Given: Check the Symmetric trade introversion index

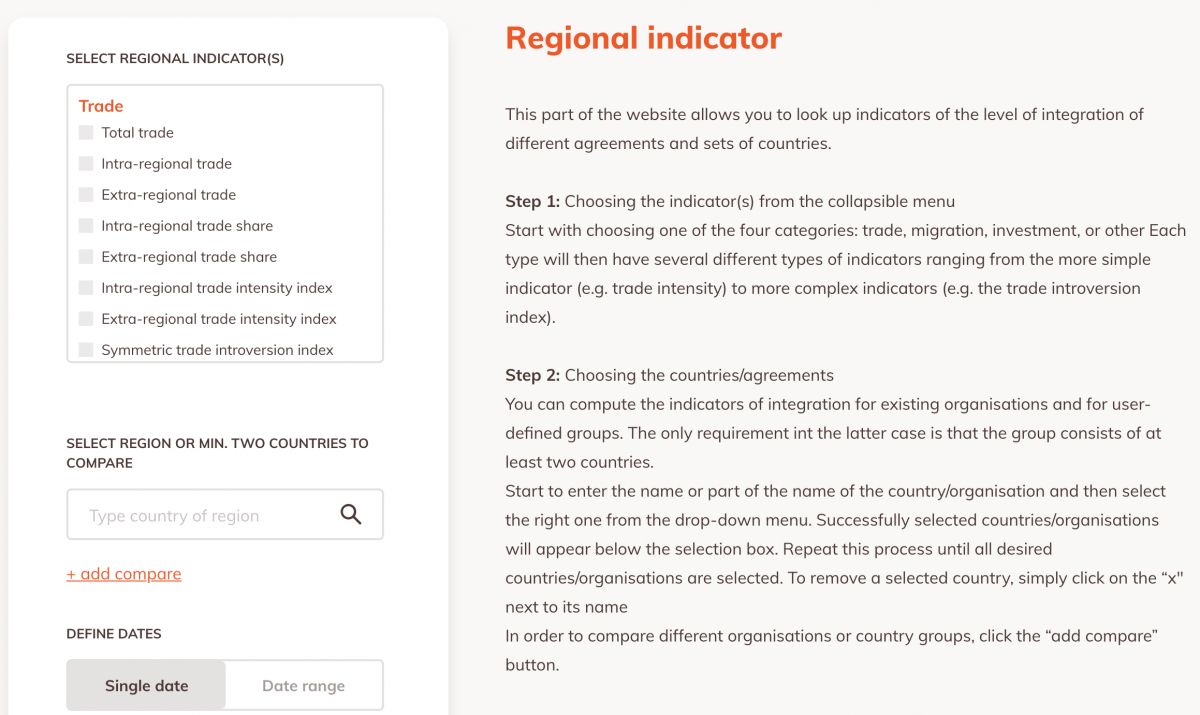Looking at the screenshot, I should click(x=85, y=349).
